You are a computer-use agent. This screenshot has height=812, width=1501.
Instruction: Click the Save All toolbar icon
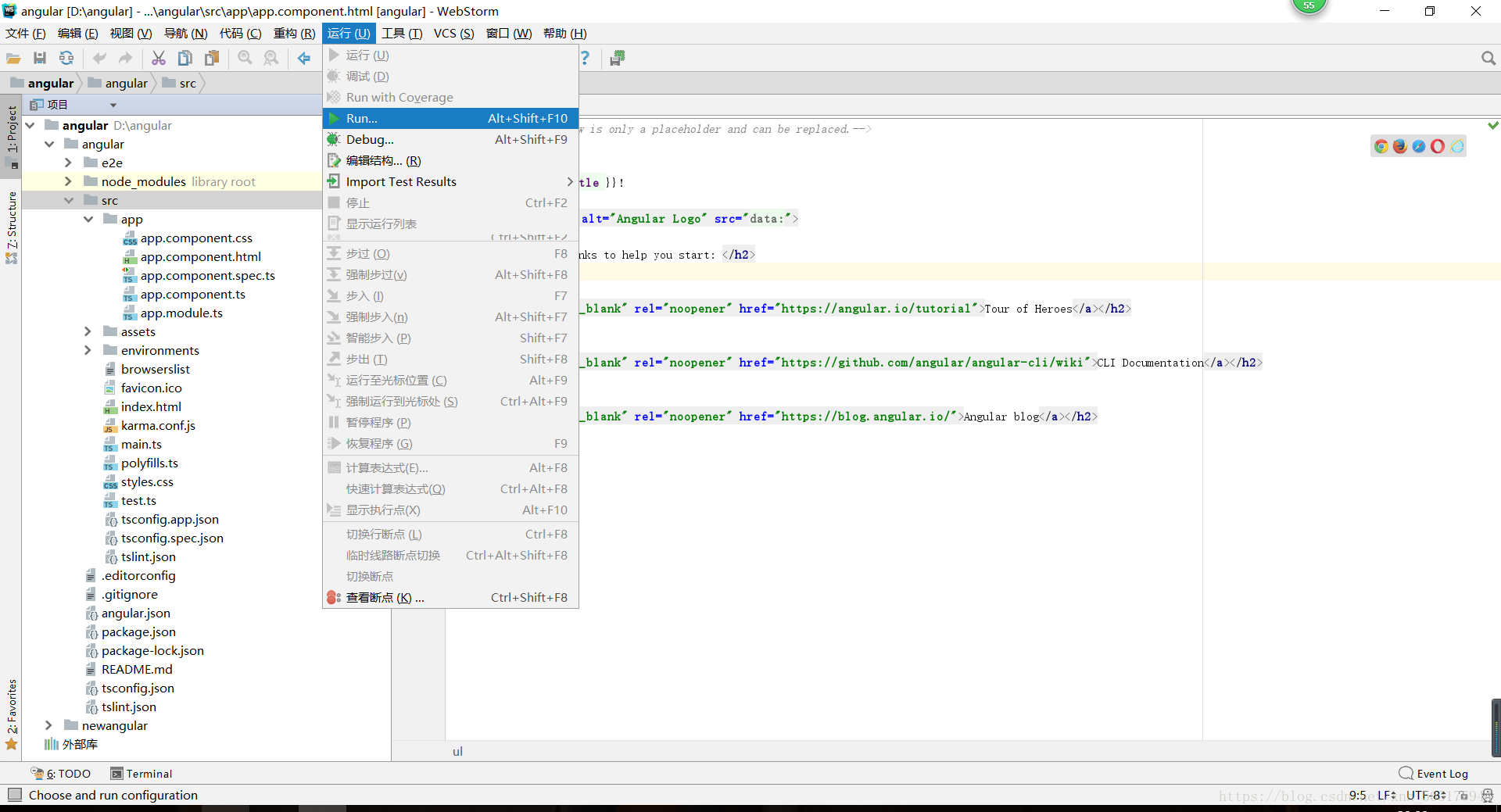click(x=40, y=58)
